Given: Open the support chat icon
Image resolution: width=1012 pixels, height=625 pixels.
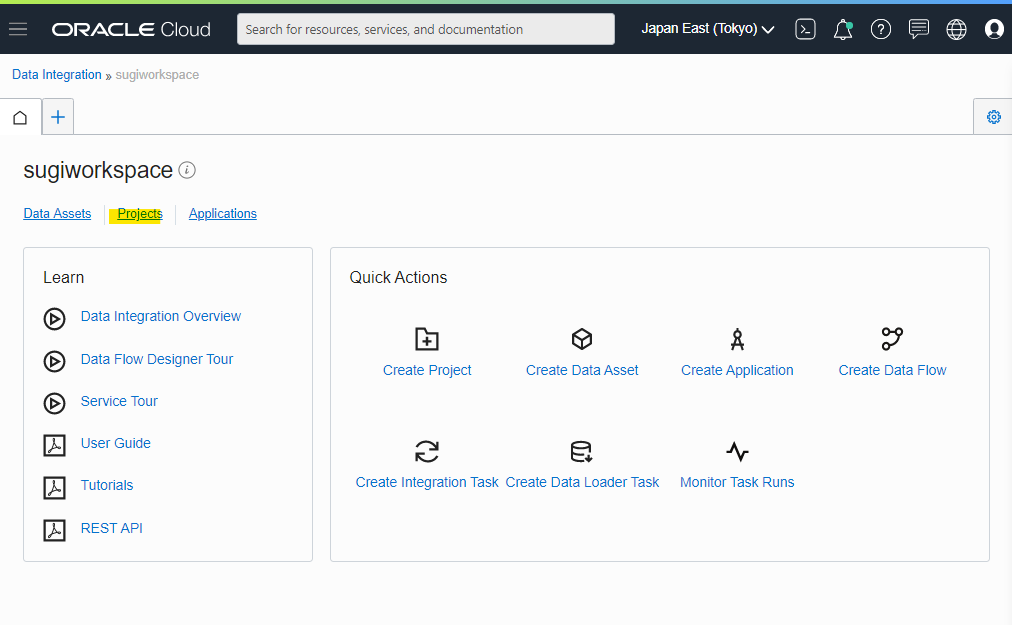Looking at the screenshot, I should pyautogui.click(x=918, y=29).
